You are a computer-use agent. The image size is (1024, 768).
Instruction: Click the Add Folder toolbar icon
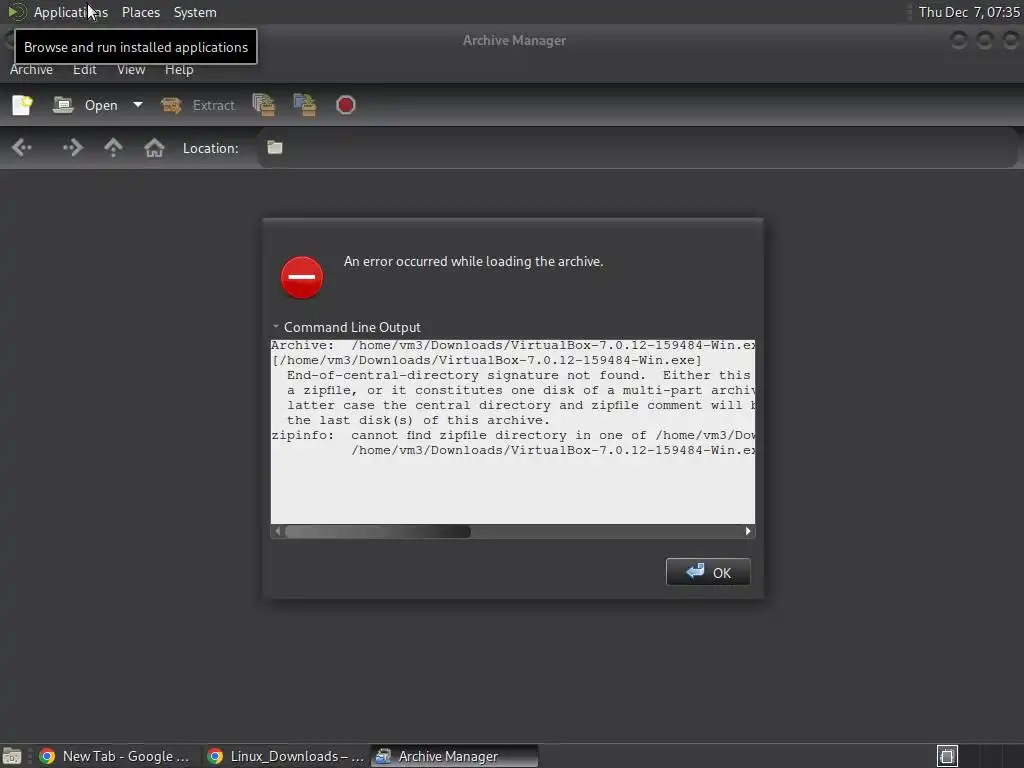305,105
